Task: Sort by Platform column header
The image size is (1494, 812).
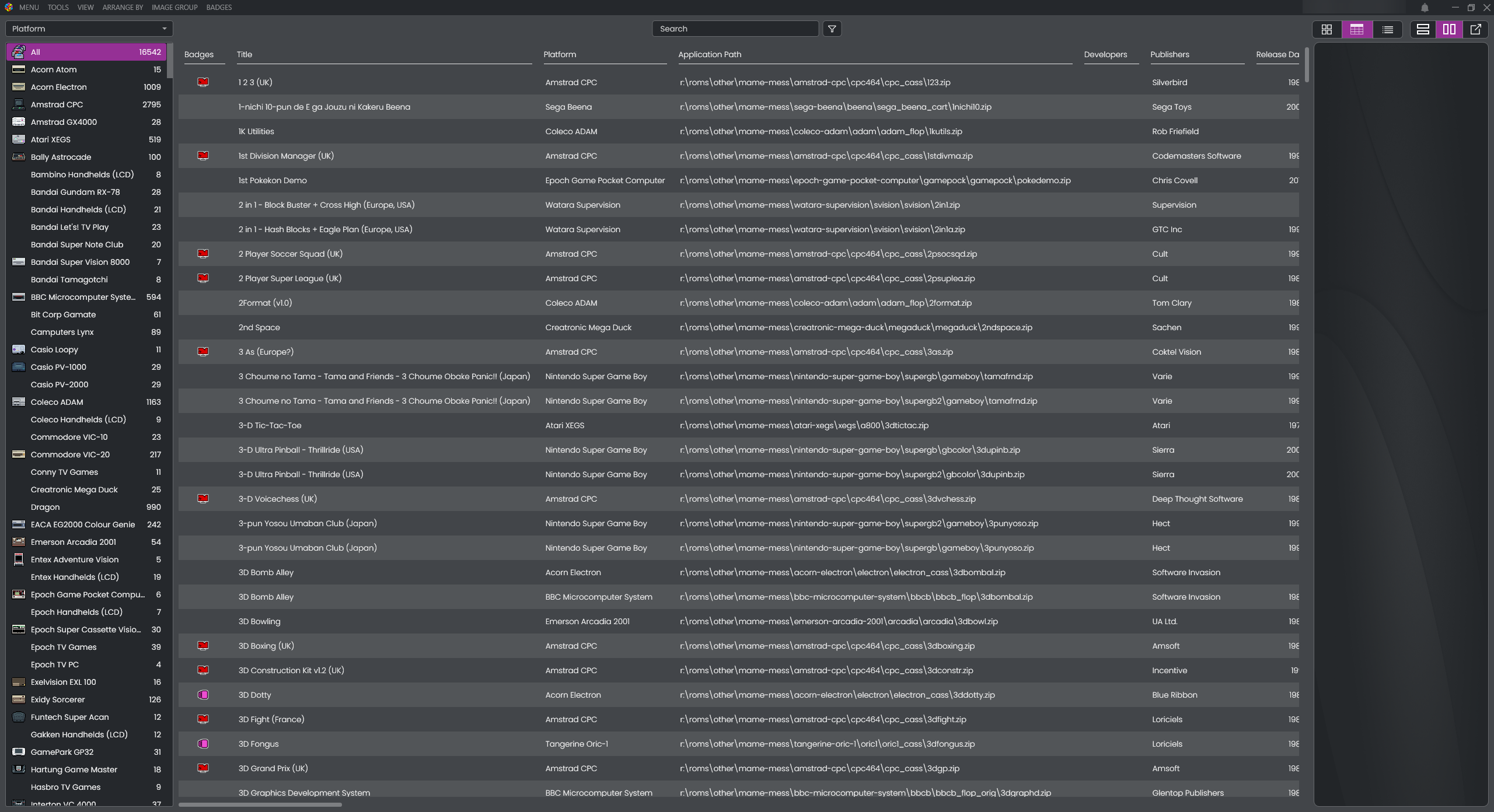Action: pos(560,54)
